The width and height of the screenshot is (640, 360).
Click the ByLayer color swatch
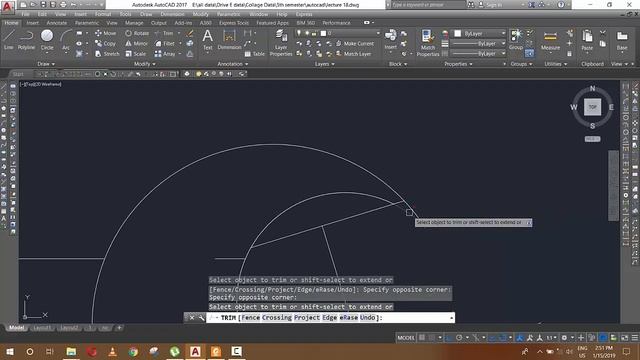tap(458, 33)
